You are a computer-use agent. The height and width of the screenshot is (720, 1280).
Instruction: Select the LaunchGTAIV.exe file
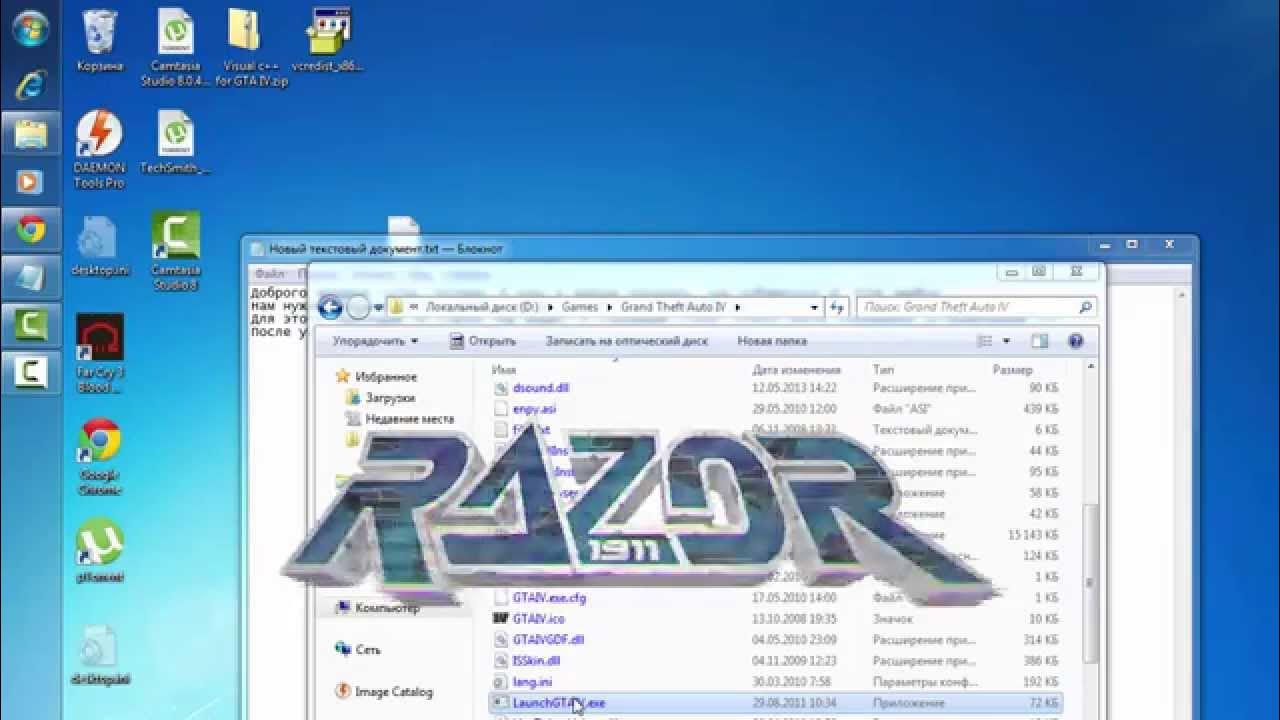[775, 703]
